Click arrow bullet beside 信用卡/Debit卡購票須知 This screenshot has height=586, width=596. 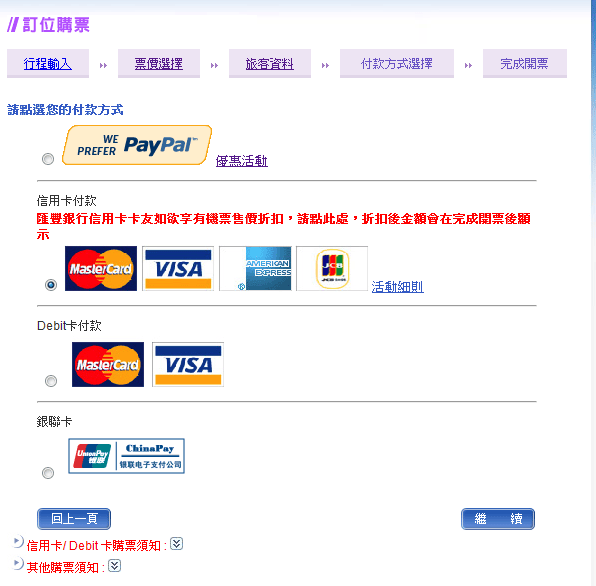pos(18,542)
